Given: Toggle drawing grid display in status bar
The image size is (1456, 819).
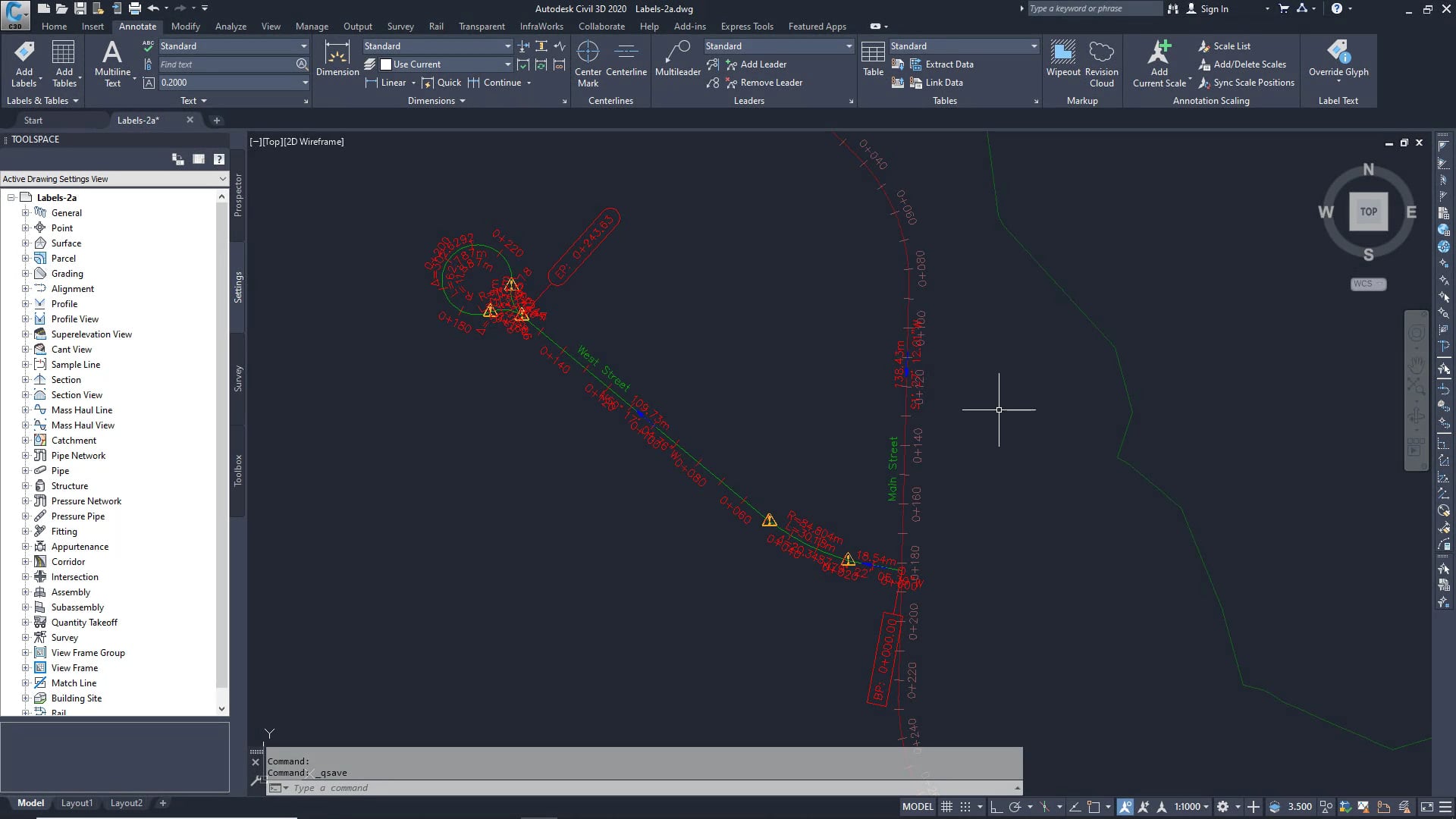Looking at the screenshot, I should (946, 807).
